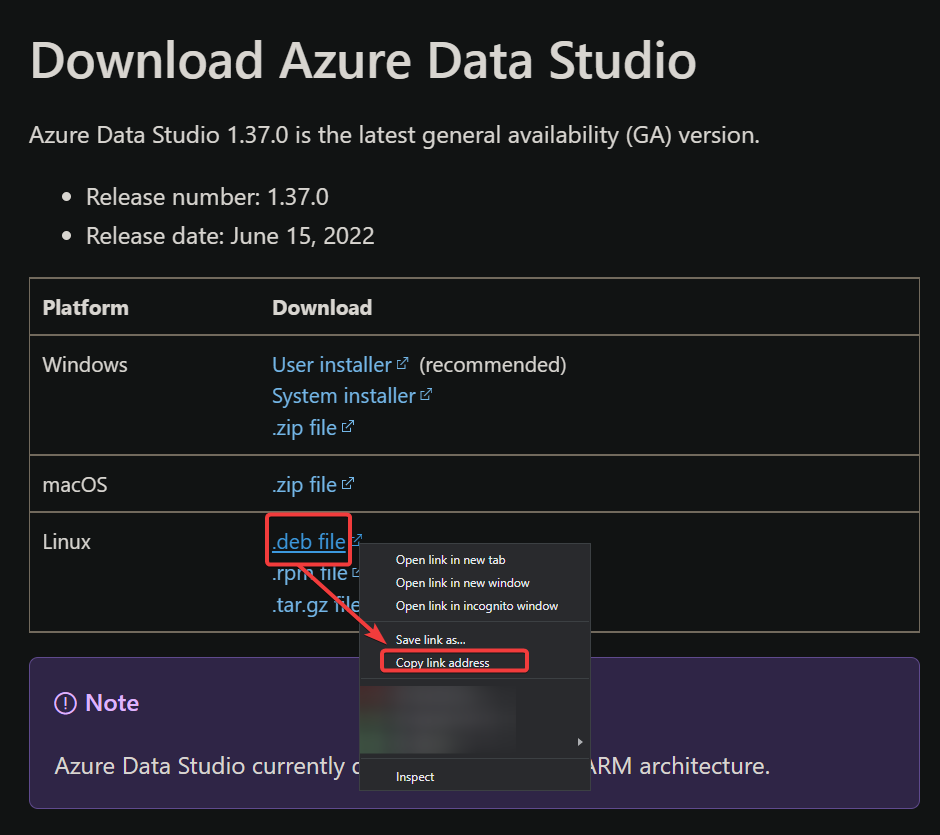
Task: Choose Open link in incognito window
Action: [477, 606]
